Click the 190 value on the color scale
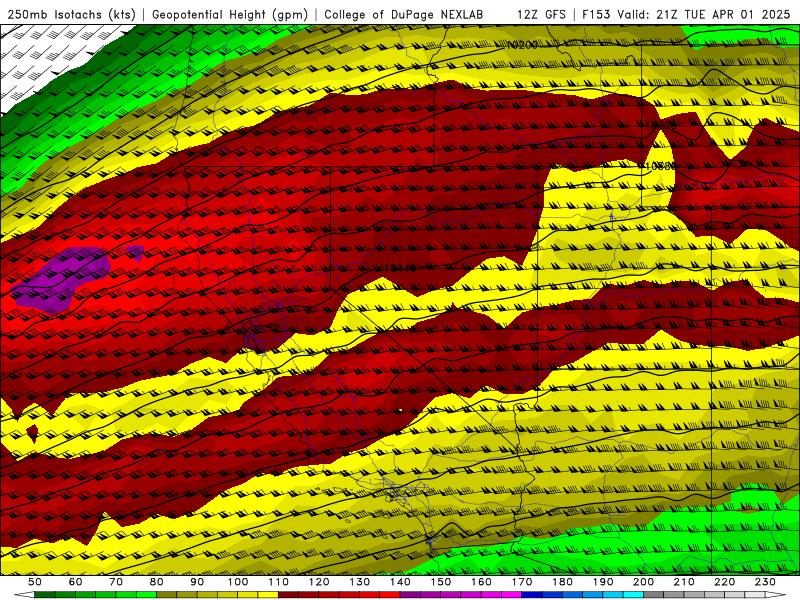800x600 pixels. coord(603,582)
